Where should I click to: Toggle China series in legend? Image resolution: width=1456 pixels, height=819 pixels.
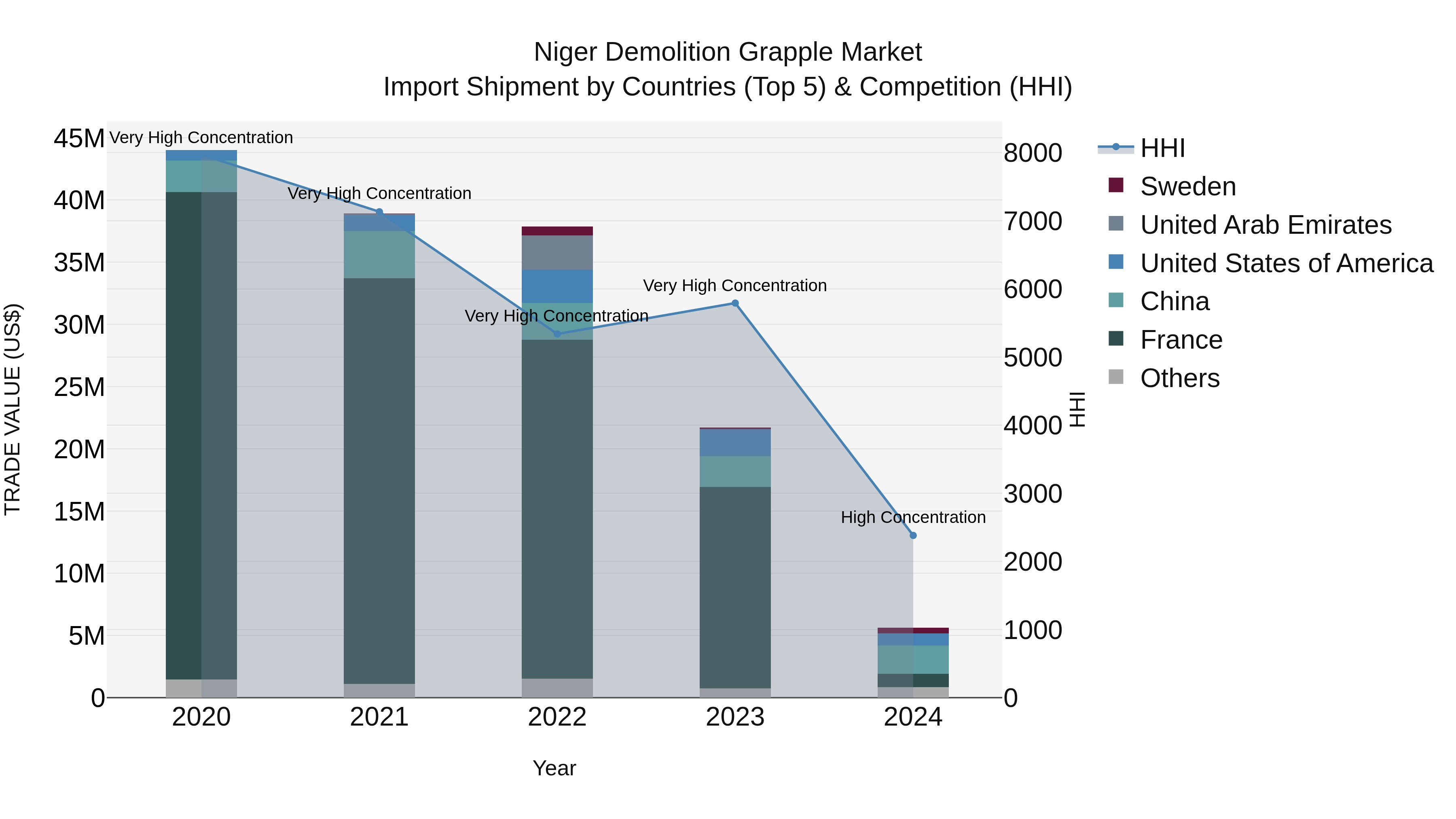[x=1159, y=301]
